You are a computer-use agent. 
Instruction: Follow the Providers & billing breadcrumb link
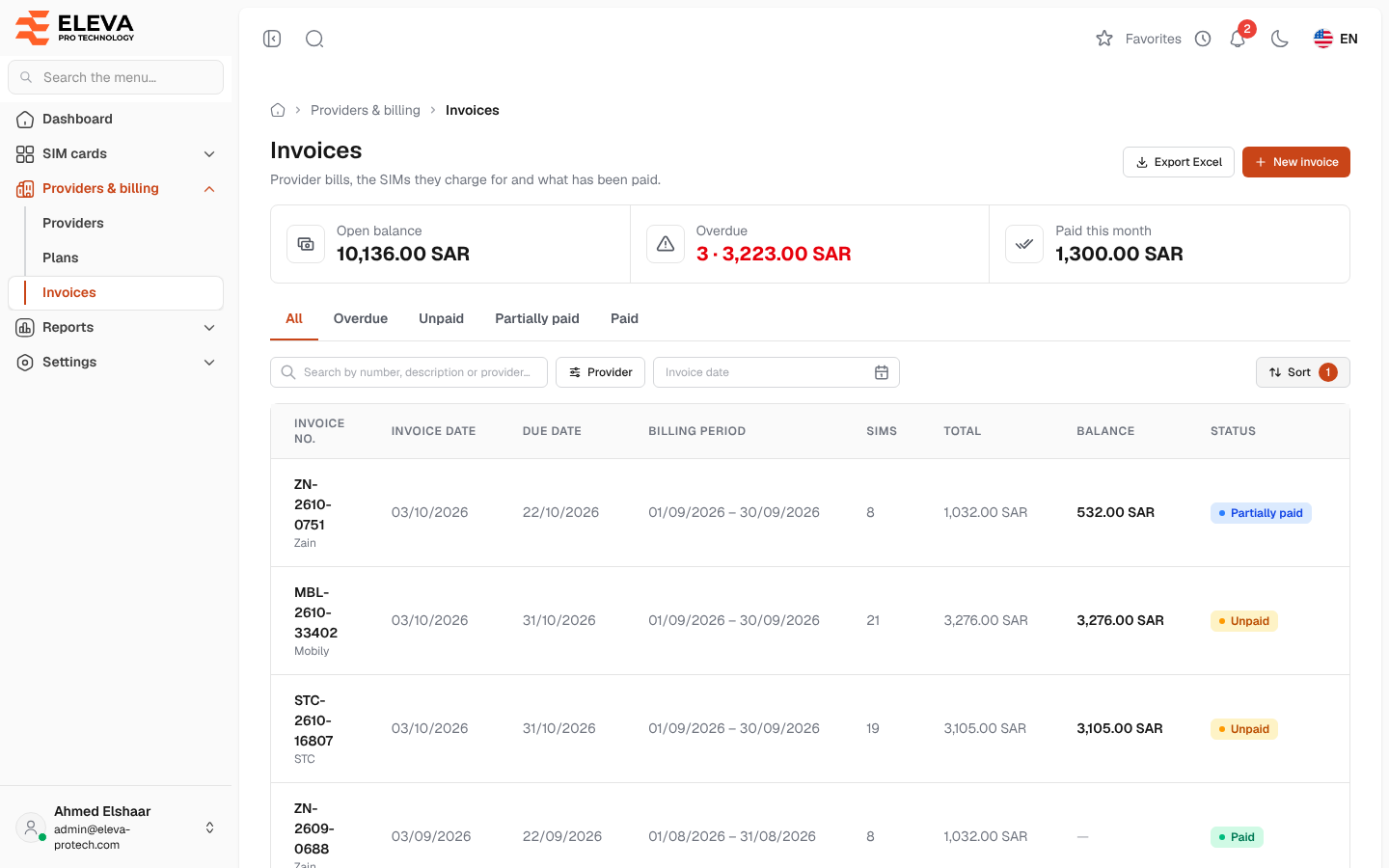tap(366, 110)
